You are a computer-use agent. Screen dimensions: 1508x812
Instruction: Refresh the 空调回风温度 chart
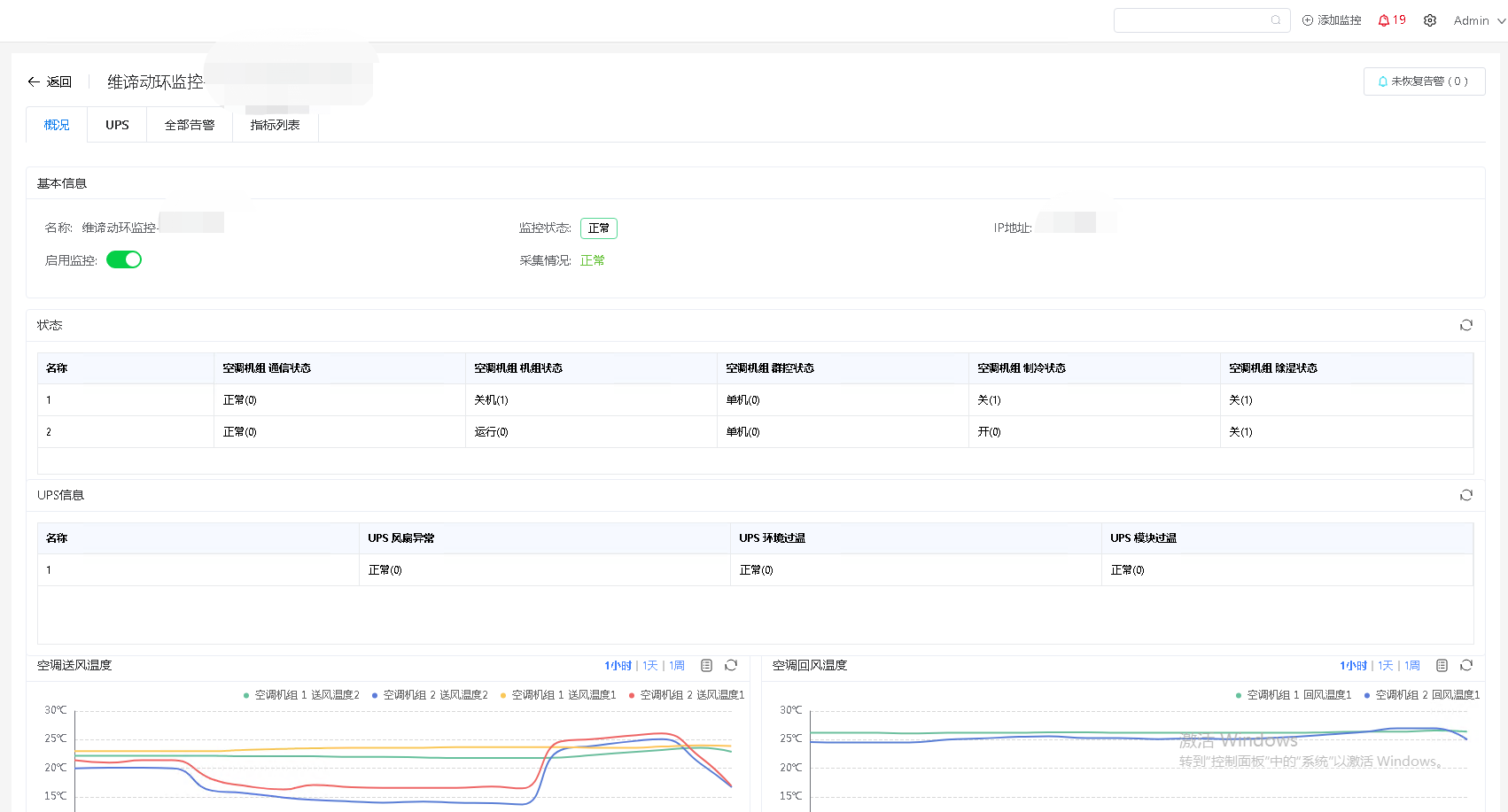pos(1466,665)
